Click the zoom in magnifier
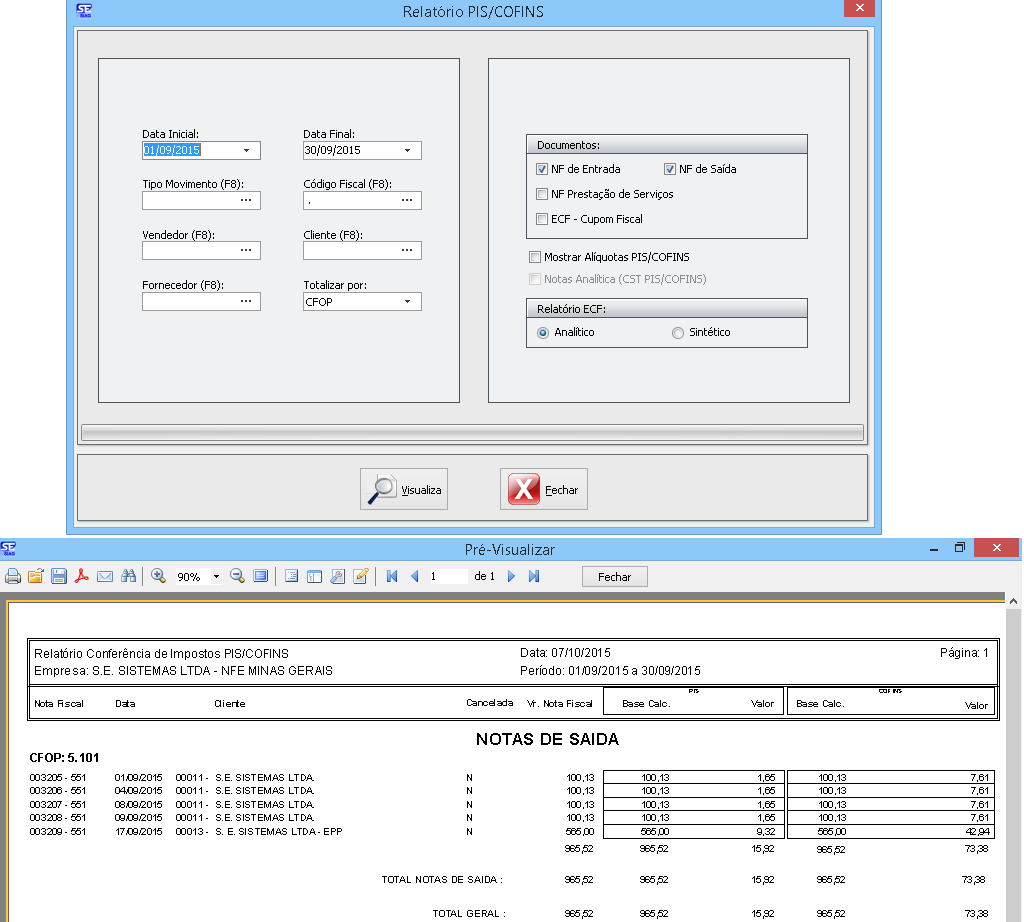The height and width of the screenshot is (922, 1024). pyautogui.click(x=158, y=576)
